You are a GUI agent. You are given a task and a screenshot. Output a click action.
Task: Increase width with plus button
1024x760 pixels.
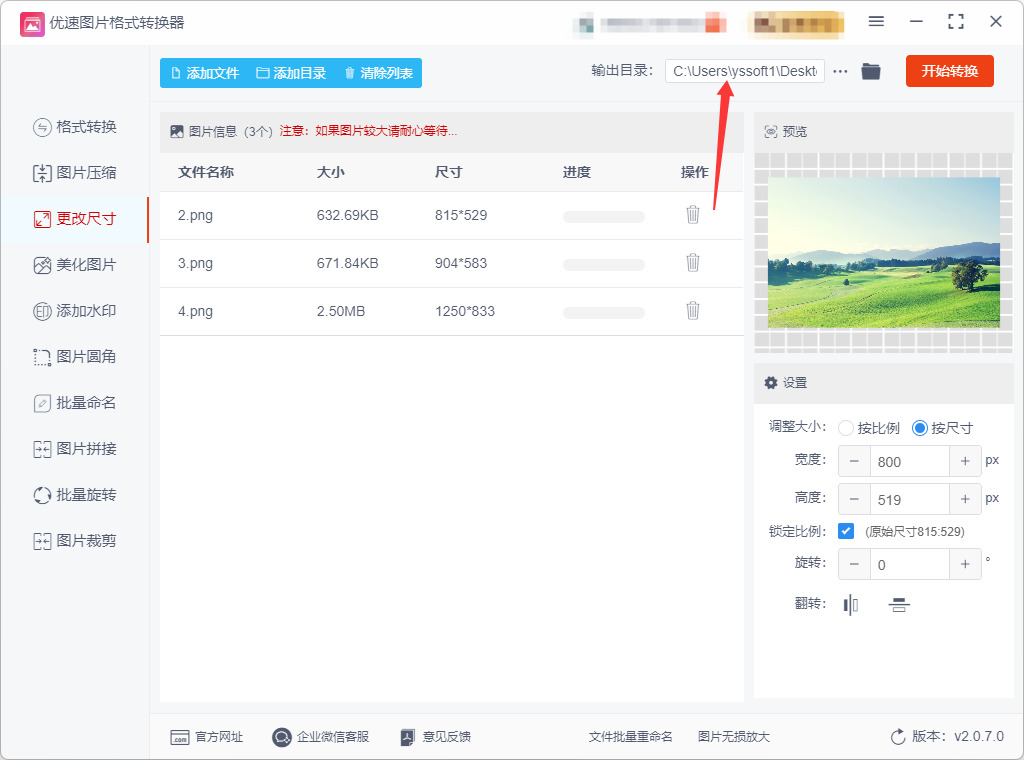(x=965, y=462)
